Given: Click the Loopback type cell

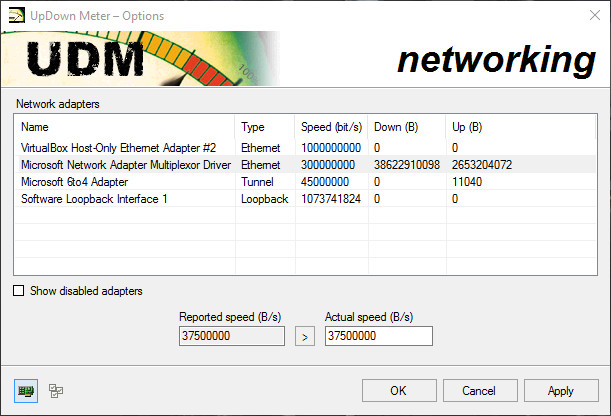Looking at the screenshot, I should [264, 199].
